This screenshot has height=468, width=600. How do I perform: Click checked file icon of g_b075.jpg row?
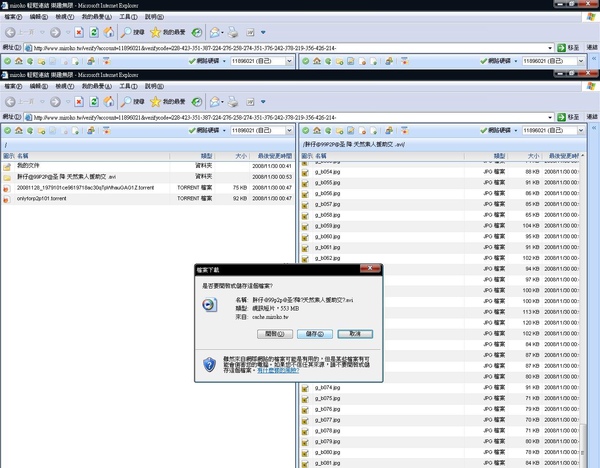(x=305, y=399)
